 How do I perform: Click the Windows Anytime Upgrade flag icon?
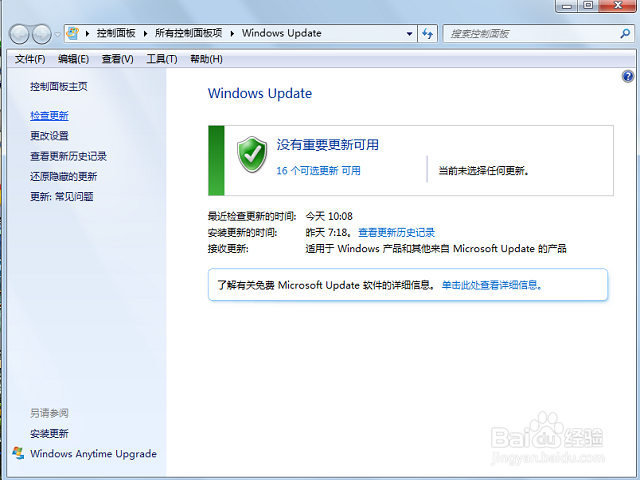click(x=18, y=453)
